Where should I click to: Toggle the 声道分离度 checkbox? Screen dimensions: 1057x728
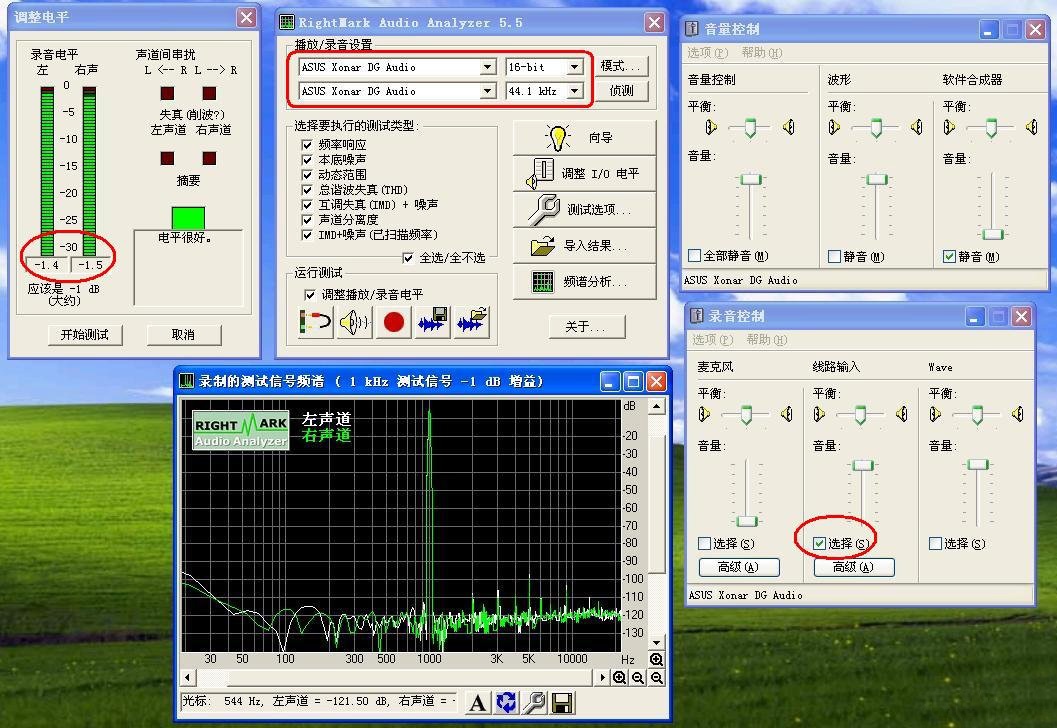pos(307,220)
